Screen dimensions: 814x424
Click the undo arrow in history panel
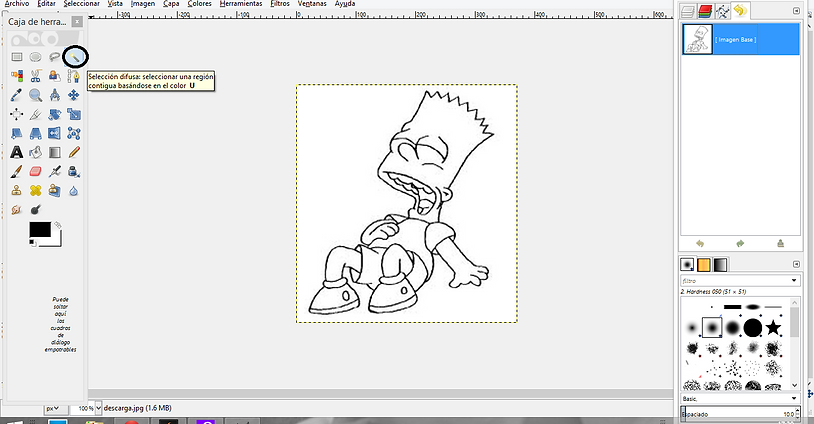click(x=700, y=243)
